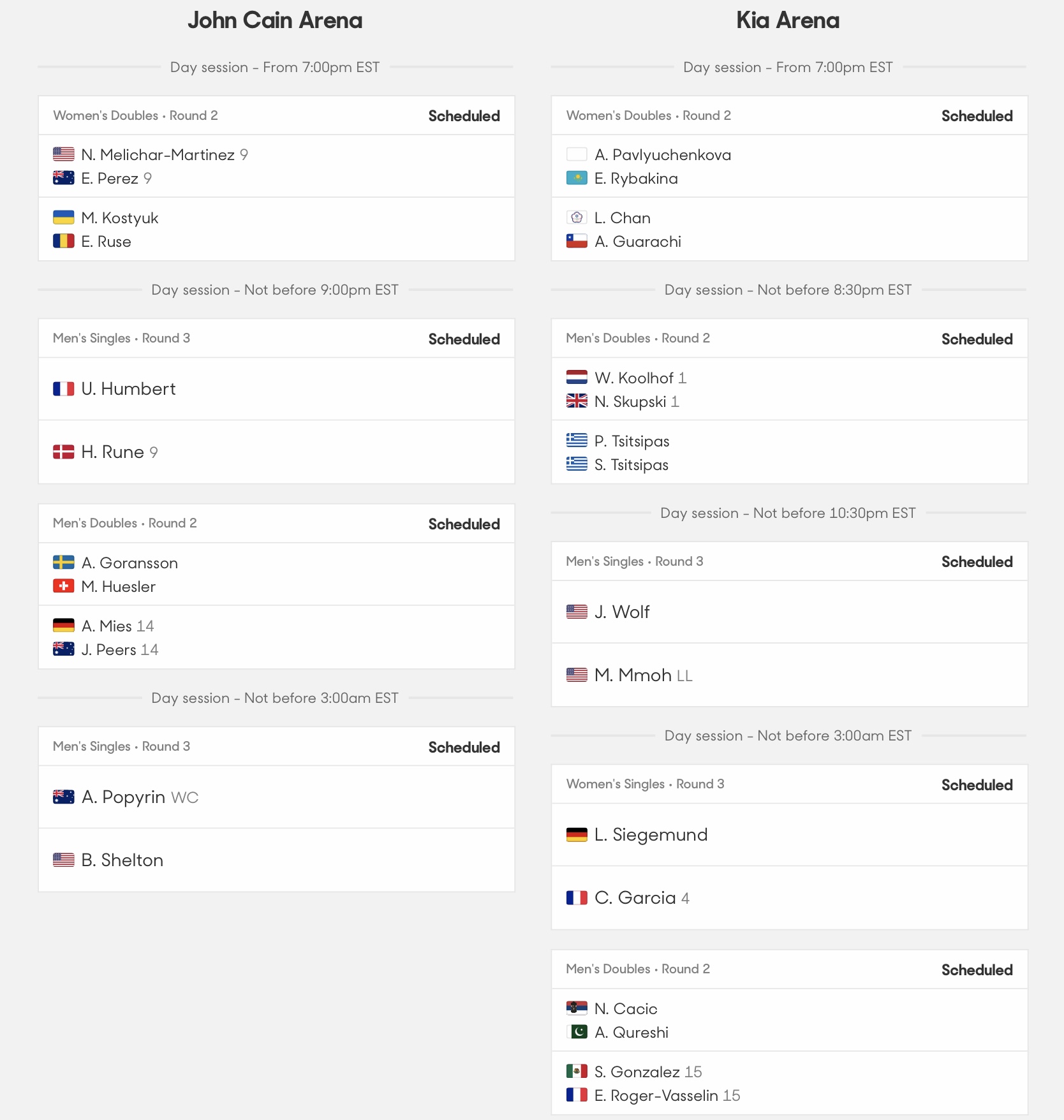This screenshot has width=1064, height=1120.
Task: Select the Kia Arena heading
Action: pos(788,20)
